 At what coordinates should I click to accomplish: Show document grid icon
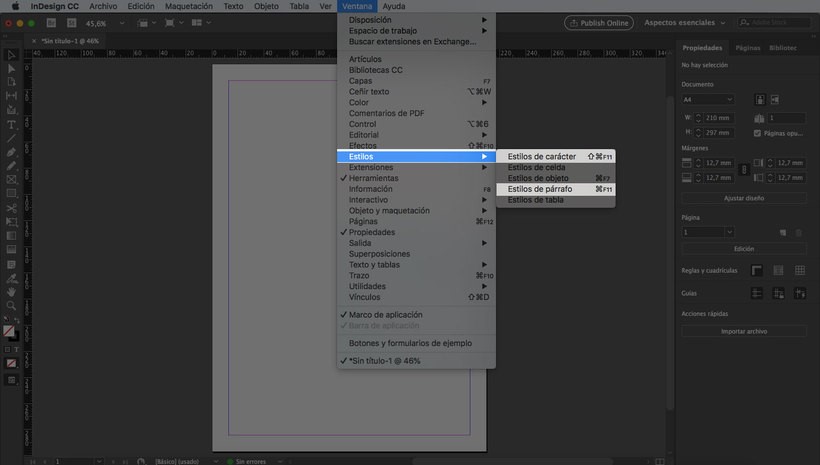pyautogui.click(x=800, y=270)
